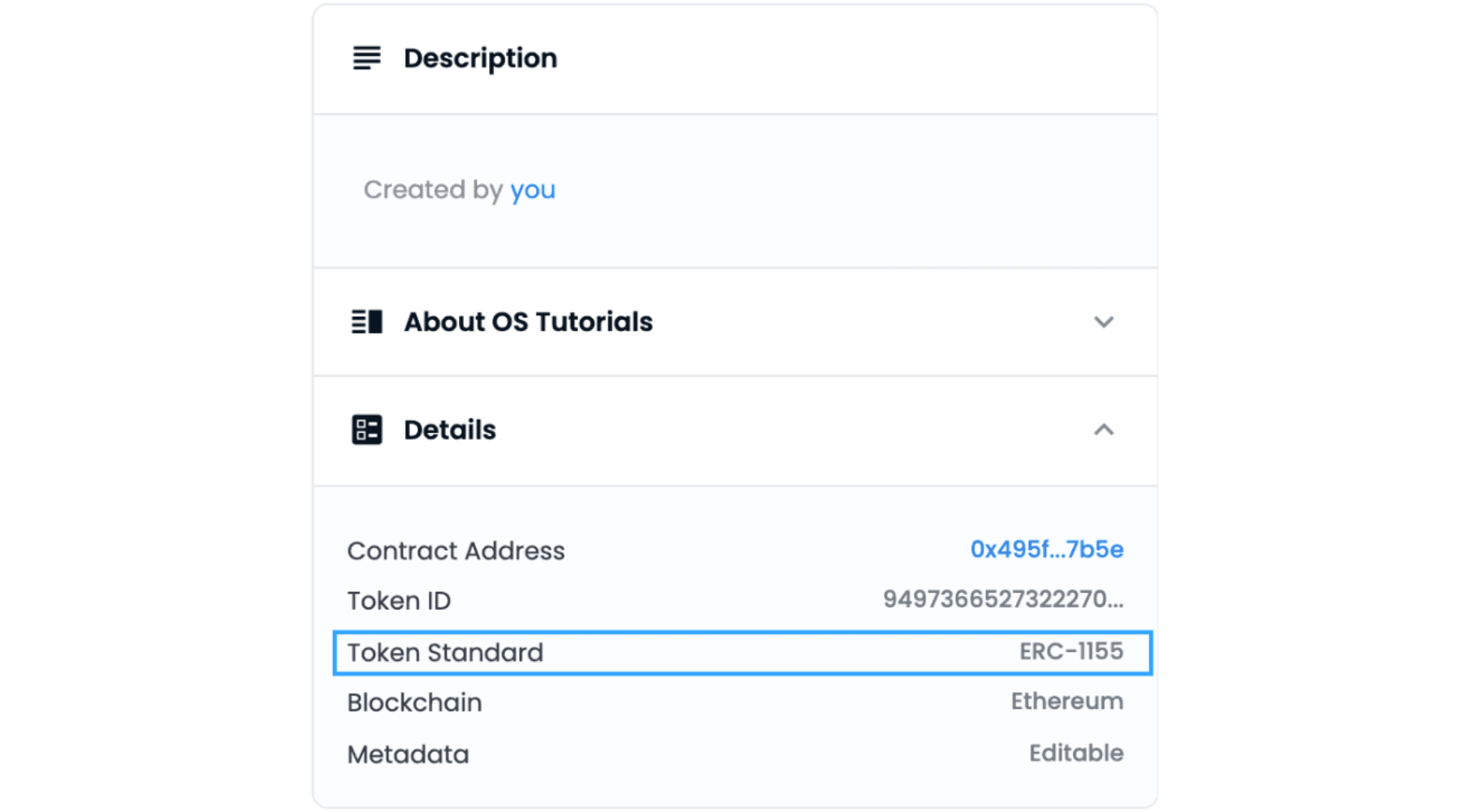Click the Details list icon

pyautogui.click(x=366, y=430)
